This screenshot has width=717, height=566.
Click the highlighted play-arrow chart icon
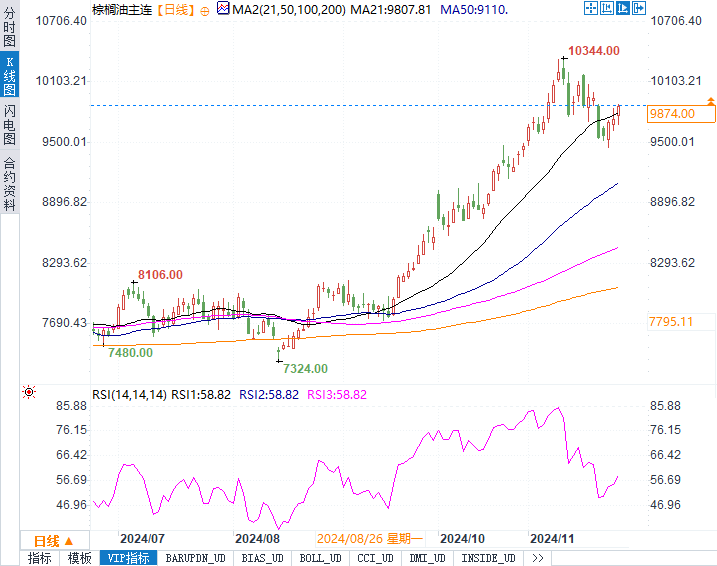(x=622, y=8)
